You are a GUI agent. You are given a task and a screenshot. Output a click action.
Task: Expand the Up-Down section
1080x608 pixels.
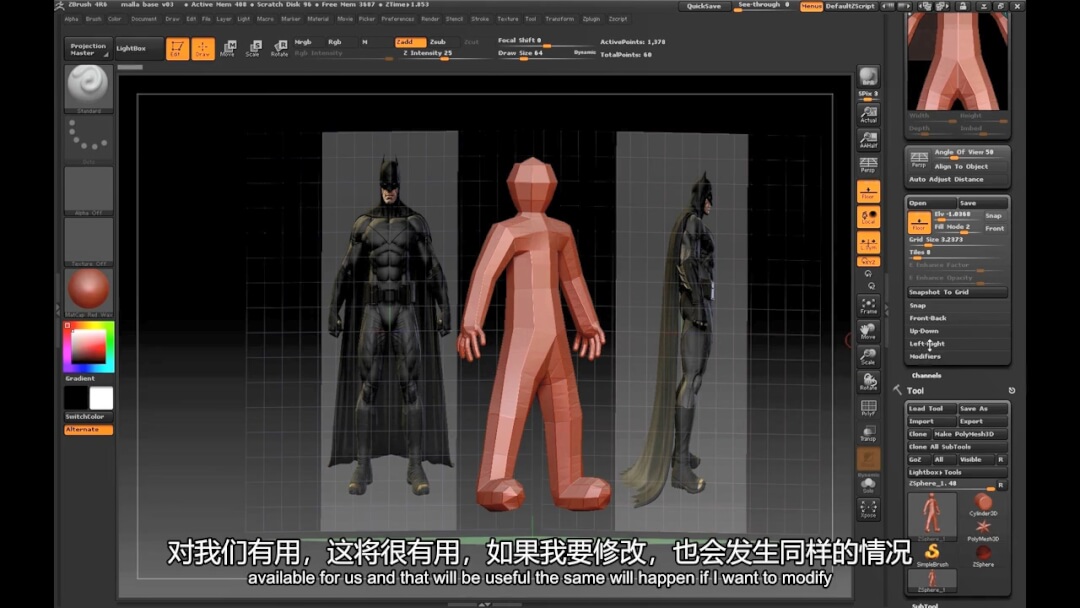pos(924,331)
